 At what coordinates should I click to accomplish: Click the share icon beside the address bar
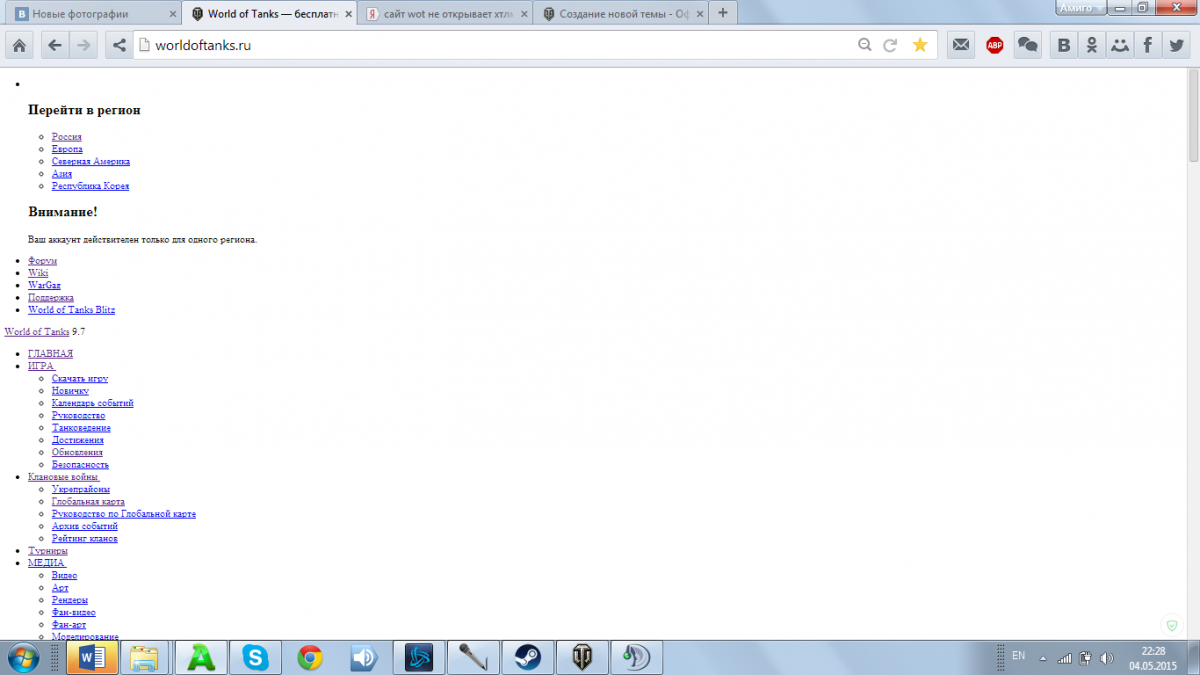tap(119, 45)
